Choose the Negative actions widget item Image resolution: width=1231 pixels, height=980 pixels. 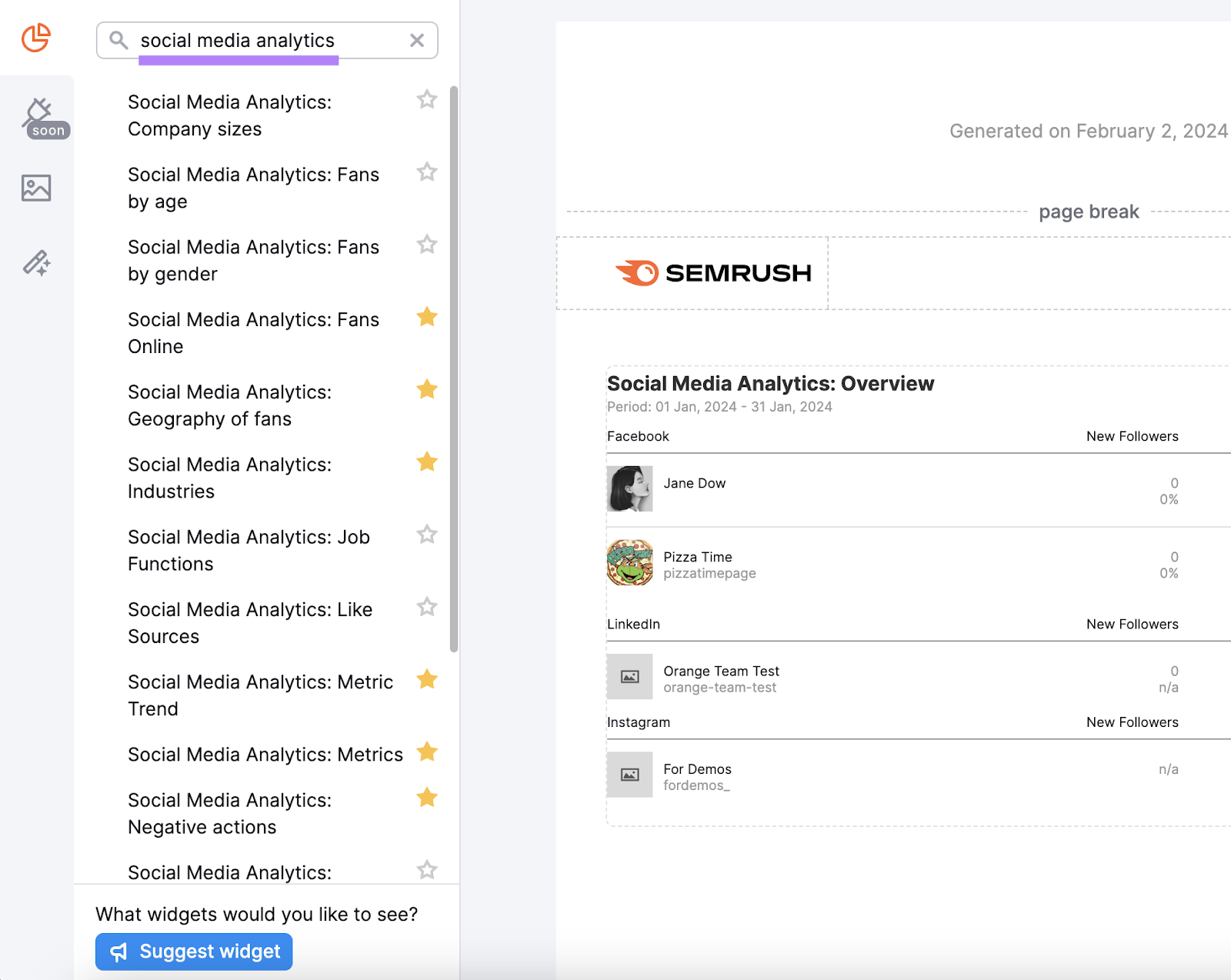tap(229, 814)
